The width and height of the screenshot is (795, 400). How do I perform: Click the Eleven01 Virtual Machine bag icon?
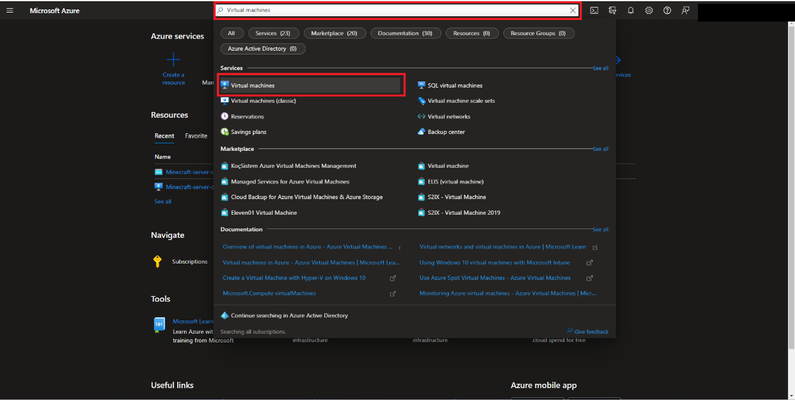(x=225, y=212)
